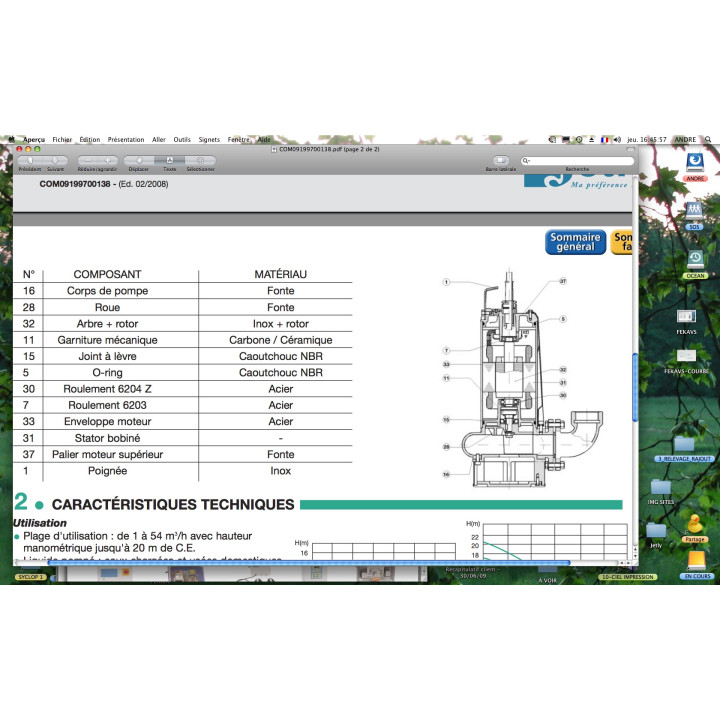Zoom in with the plus button
Viewport: 720px width, 720px height.
coord(108,160)
